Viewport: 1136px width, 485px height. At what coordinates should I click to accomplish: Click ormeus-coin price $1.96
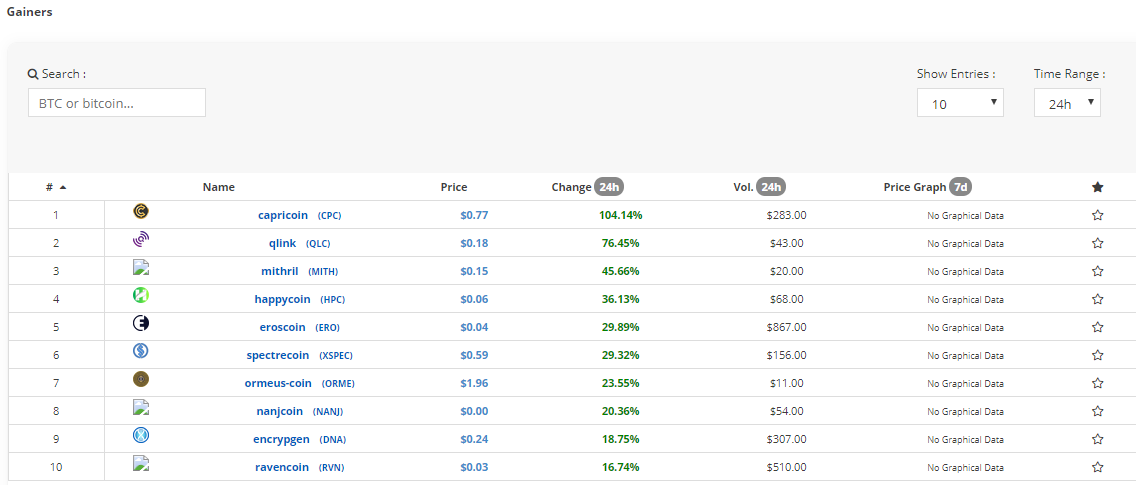coord(474,384)
